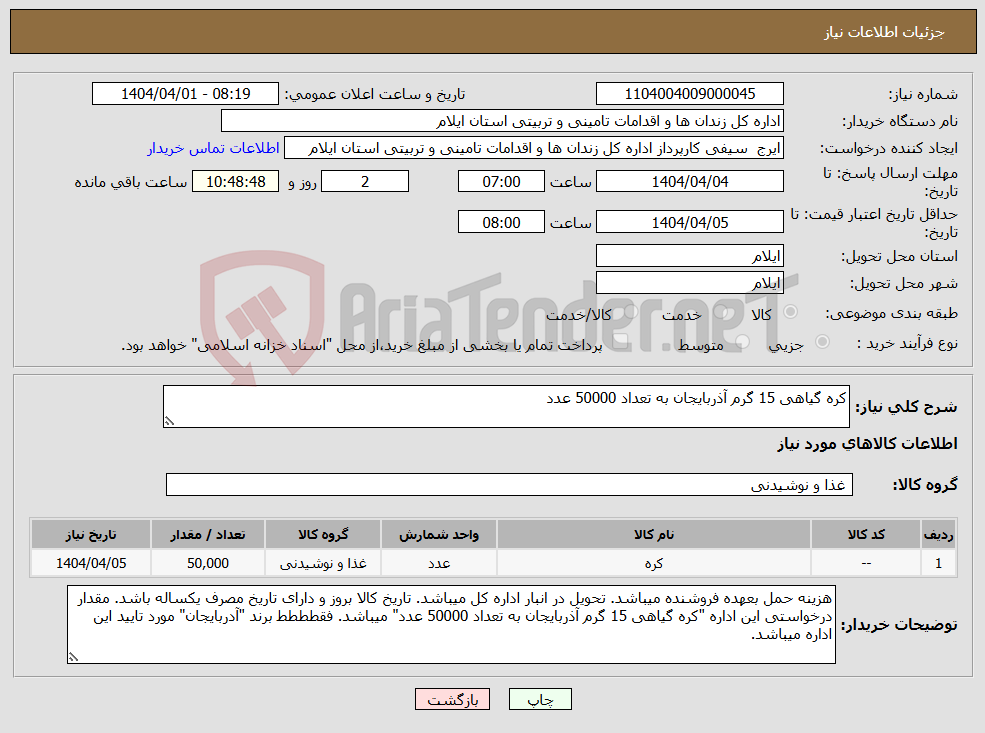Click the description area resize handle
The width and height of the screenshot is (985, 733).
click(169, 421)
